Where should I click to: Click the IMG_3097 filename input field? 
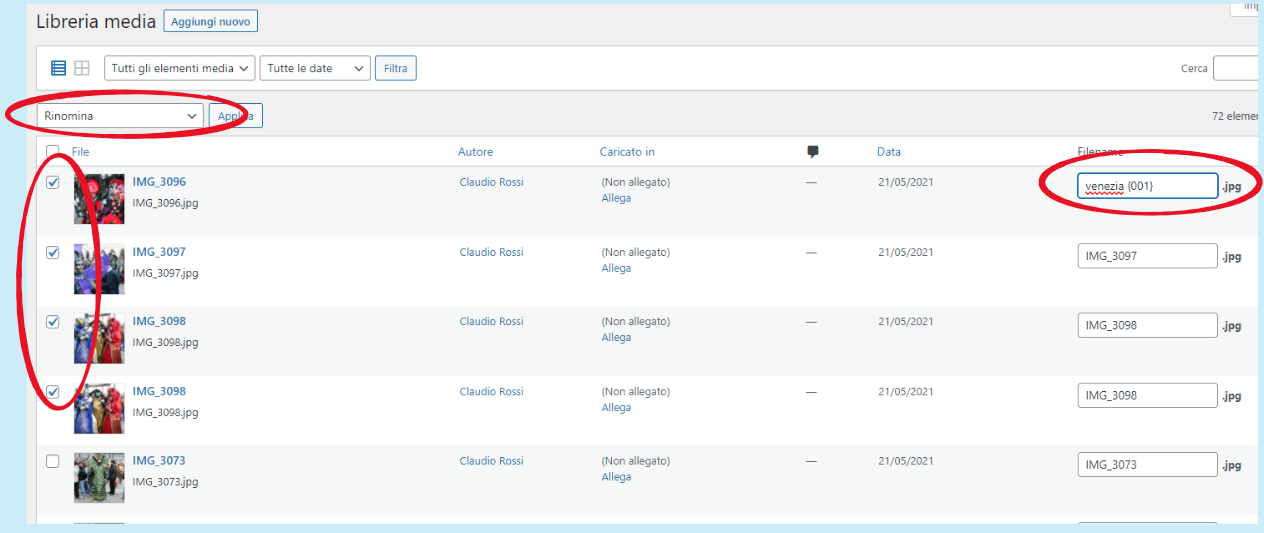(1147, 256)
